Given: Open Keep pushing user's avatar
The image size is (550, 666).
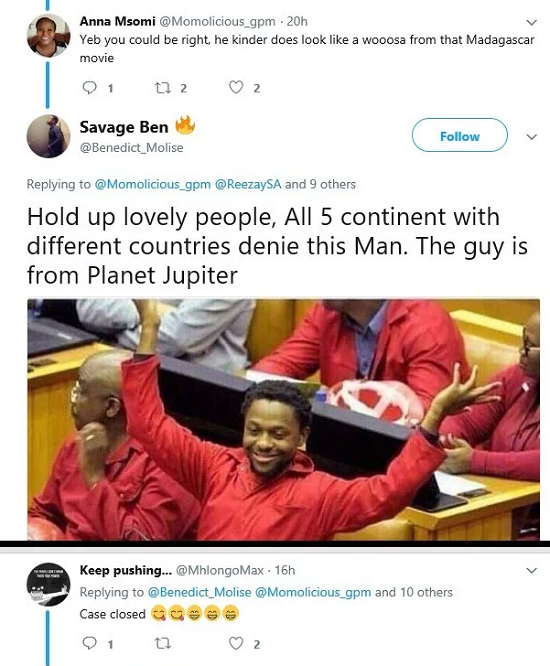Looking at the screenshot, I should coord(48,584).
